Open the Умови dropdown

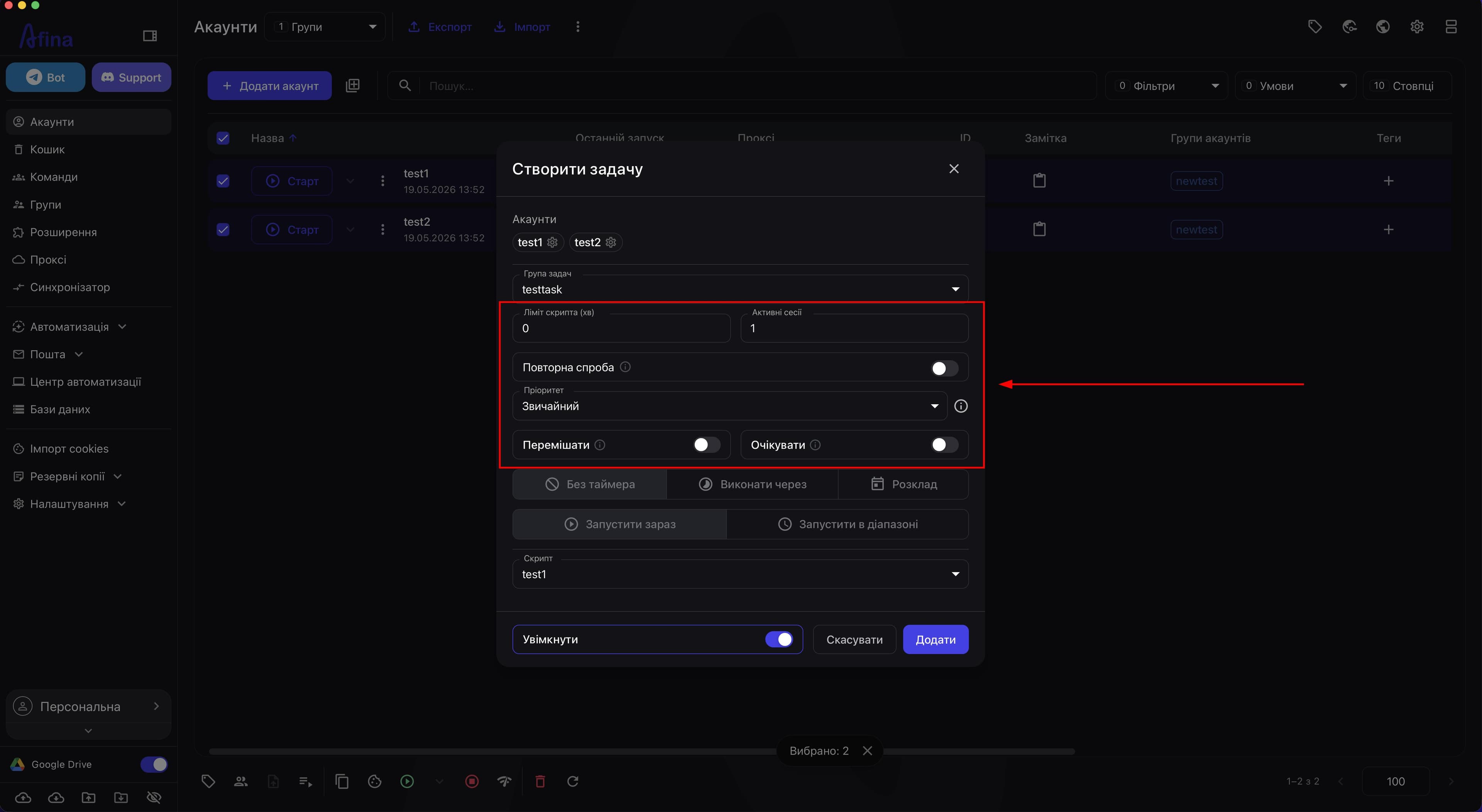[1295, 86]
